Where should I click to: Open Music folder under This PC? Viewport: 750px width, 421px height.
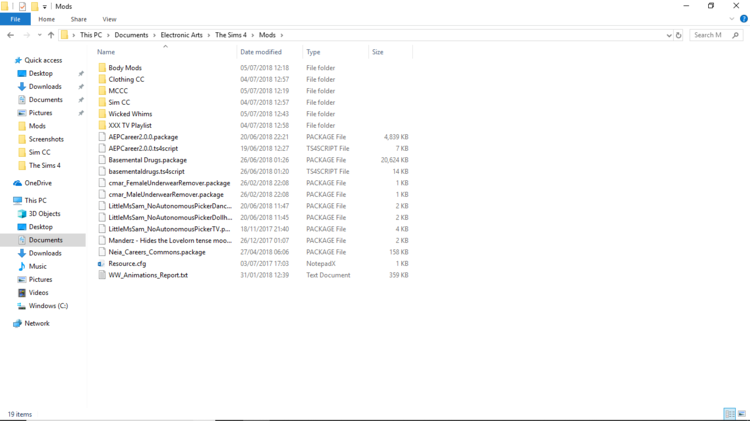point(37,266)
